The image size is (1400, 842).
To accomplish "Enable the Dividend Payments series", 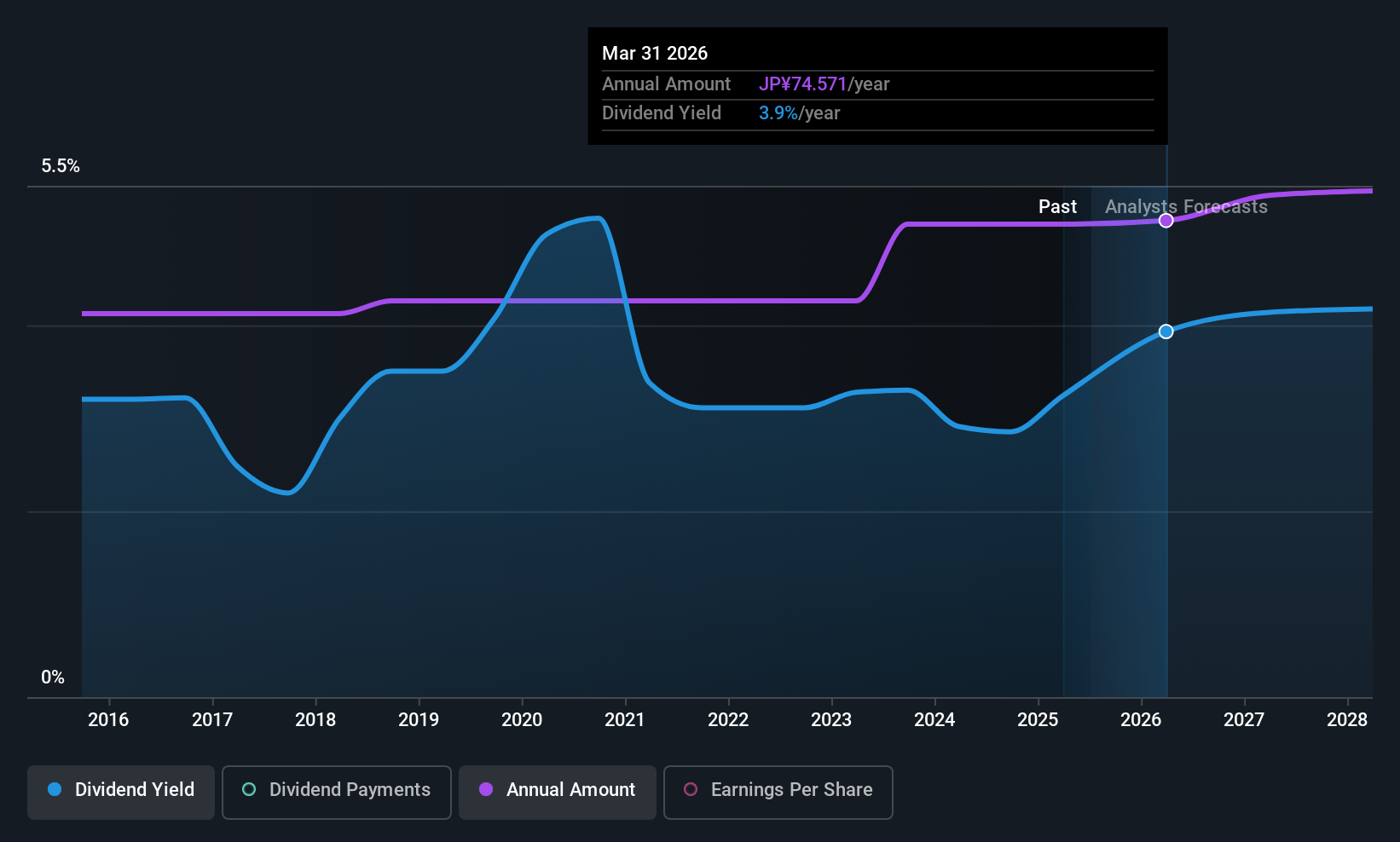I will tap(337, 793).
